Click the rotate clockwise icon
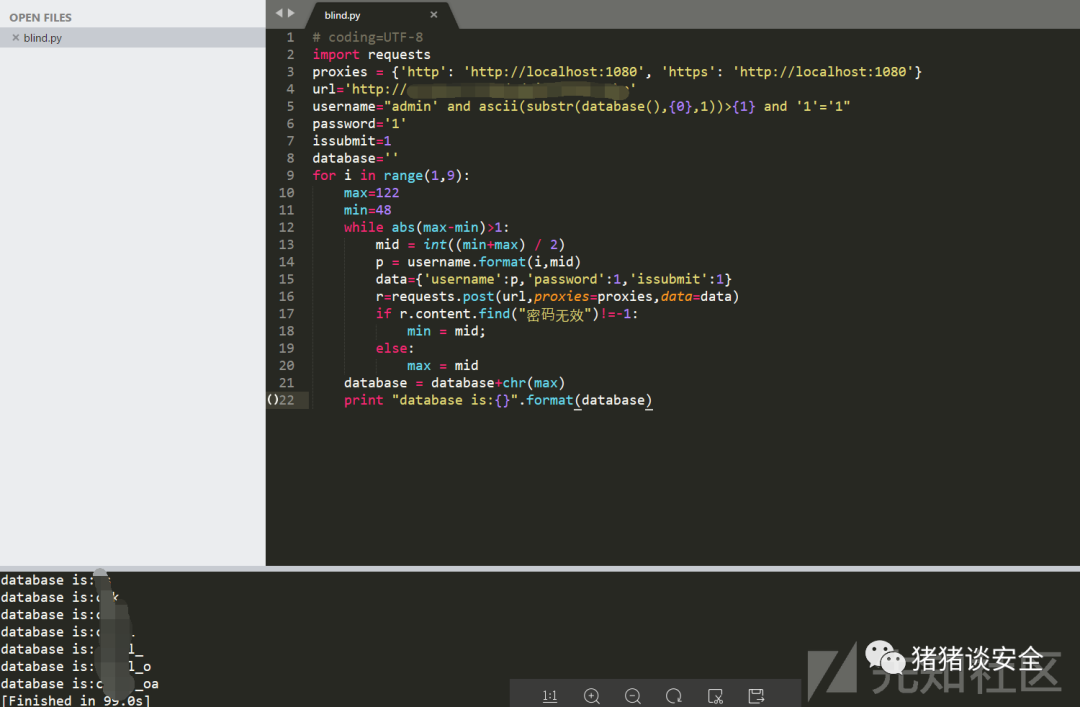This screenshot has width=1080, height=707. pos(674,696)
